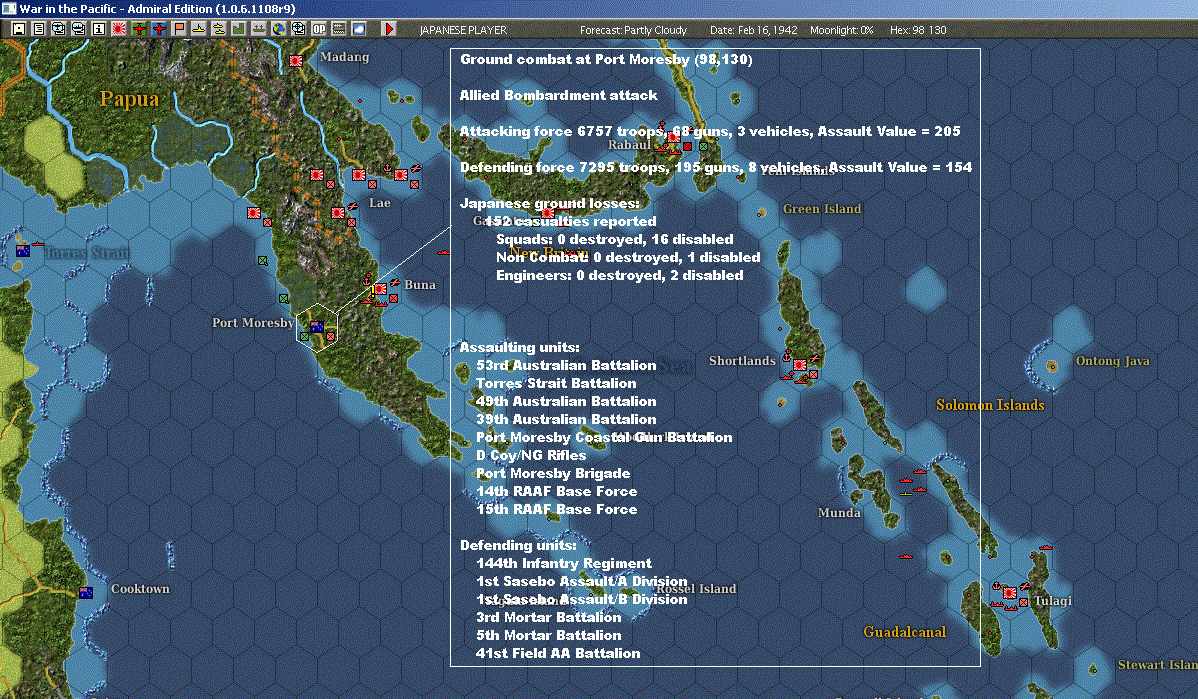Viewport: 1198px width, 699px height.
Task: Select the Australian flag at Port Moresby
Action: 316,327
